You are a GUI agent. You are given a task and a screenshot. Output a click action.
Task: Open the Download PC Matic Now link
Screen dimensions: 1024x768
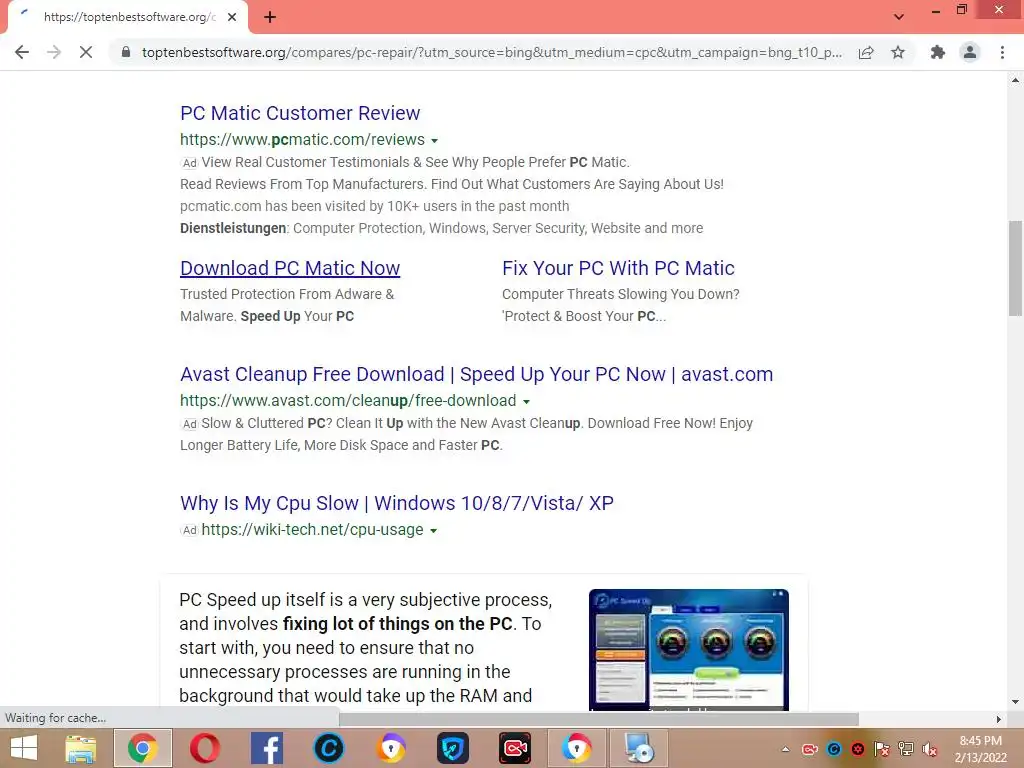290,268
